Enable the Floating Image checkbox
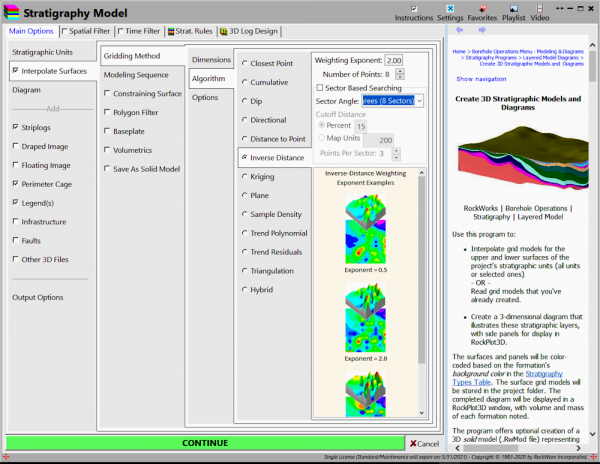The width and height of the screenshot is (600, 464). (15, 164)
